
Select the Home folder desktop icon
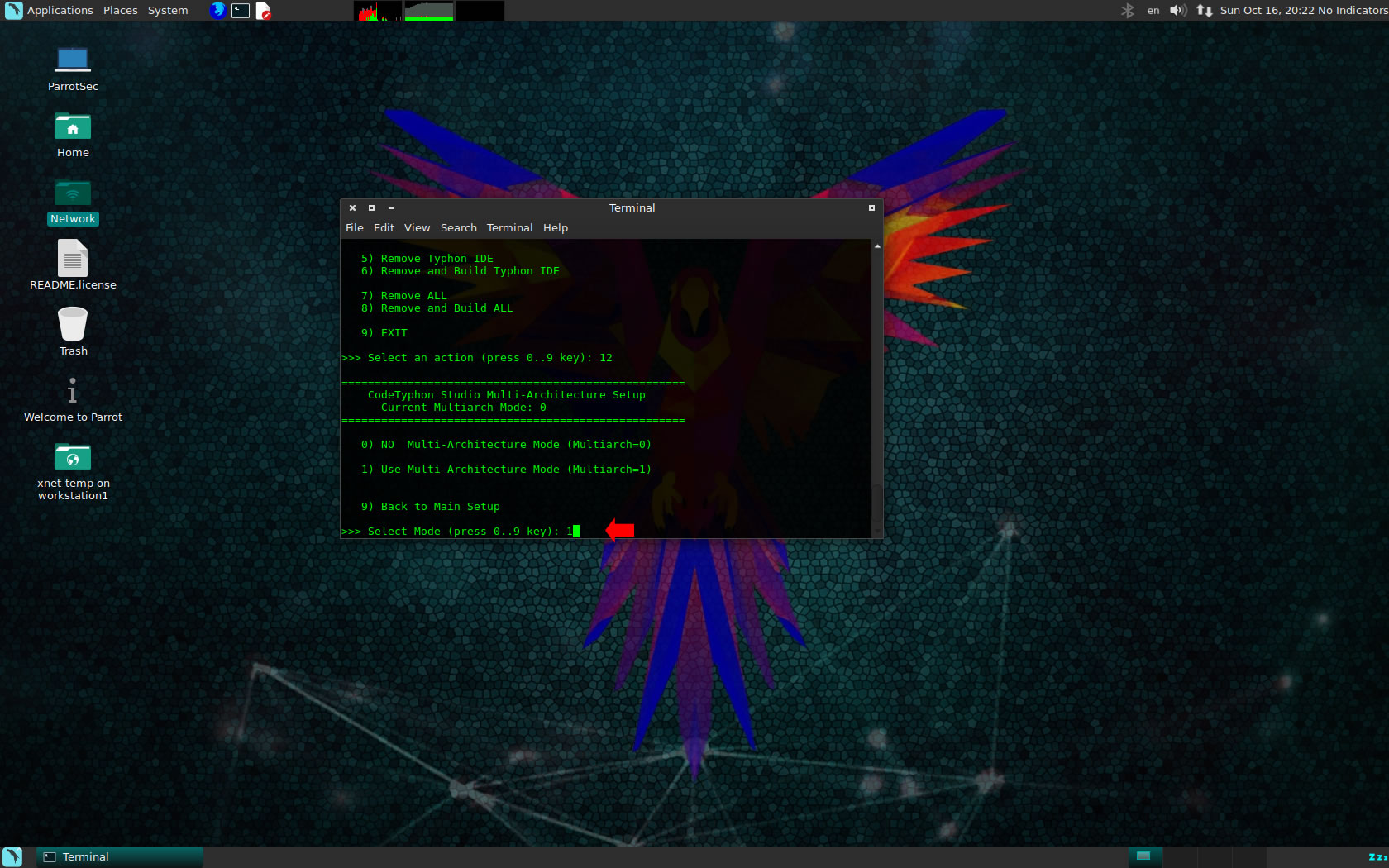pyautogui.click(x=73, y=127)
